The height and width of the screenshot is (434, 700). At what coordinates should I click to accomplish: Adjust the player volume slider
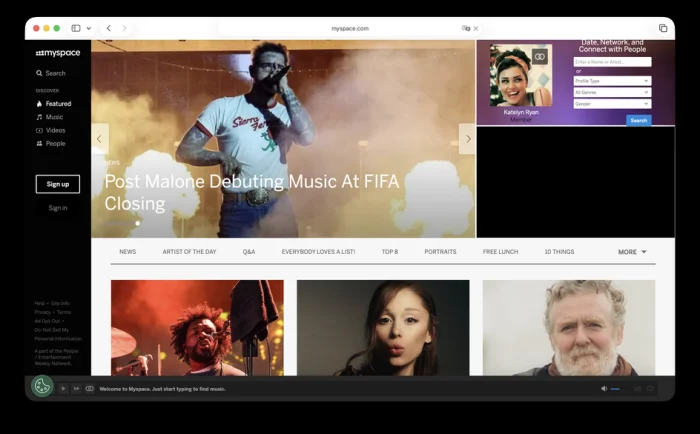click(619, 389)
